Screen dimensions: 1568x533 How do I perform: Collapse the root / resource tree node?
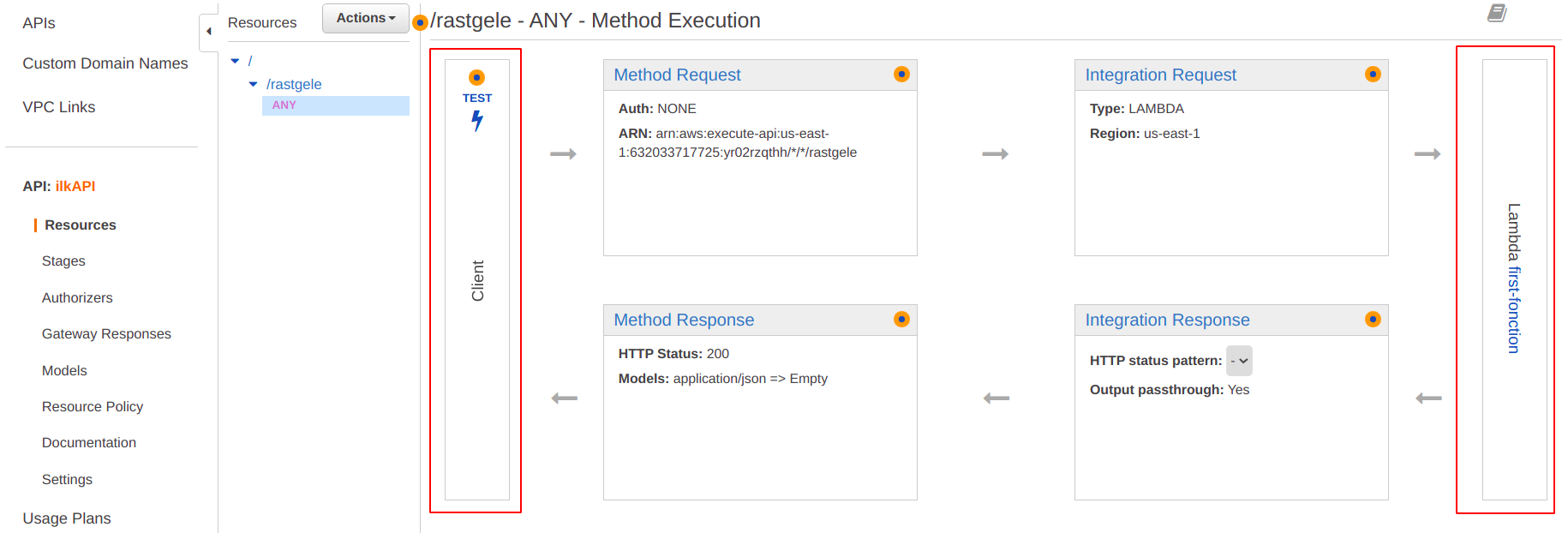coord(235,61)
